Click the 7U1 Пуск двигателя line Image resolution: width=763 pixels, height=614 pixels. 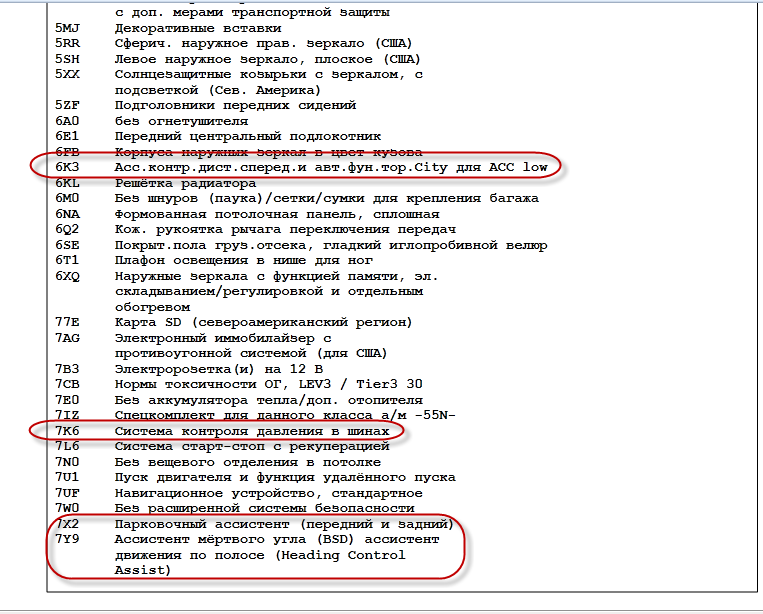coord(255,477)
